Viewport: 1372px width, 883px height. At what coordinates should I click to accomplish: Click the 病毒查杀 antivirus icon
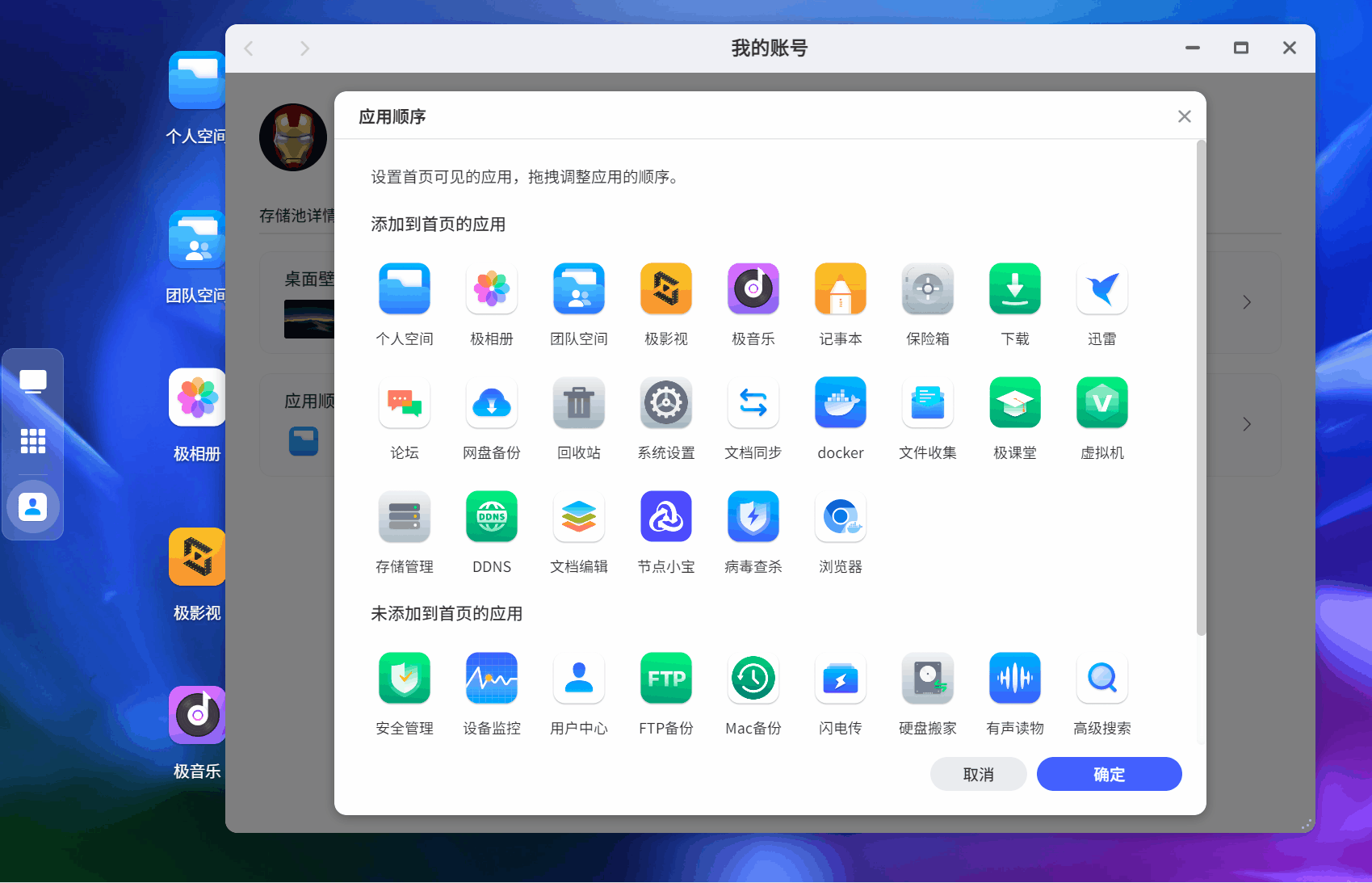tap(753, 516)
